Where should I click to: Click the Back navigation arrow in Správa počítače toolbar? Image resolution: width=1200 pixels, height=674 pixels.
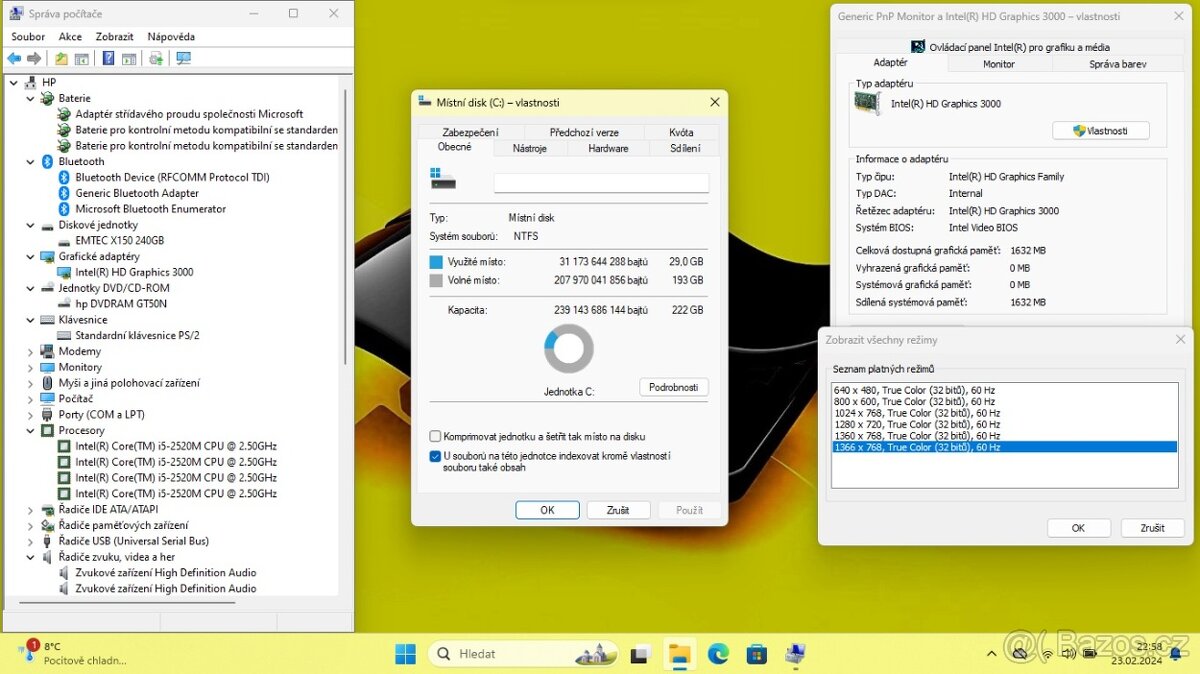[14, 58]
